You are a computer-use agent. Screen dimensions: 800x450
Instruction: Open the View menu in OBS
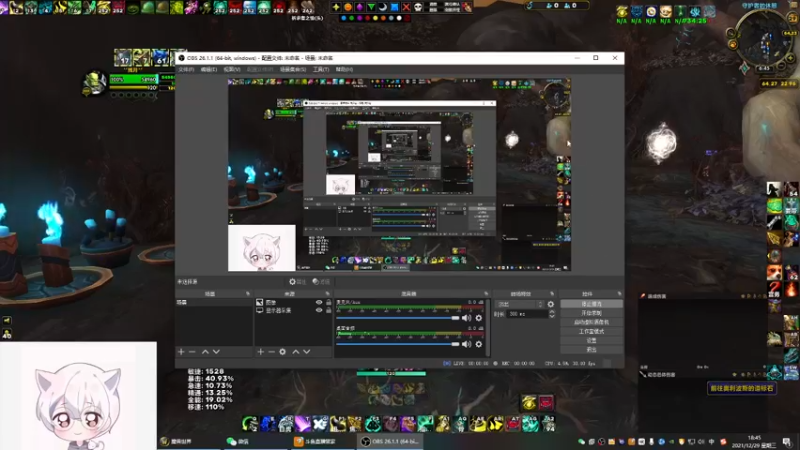point(232,69)
